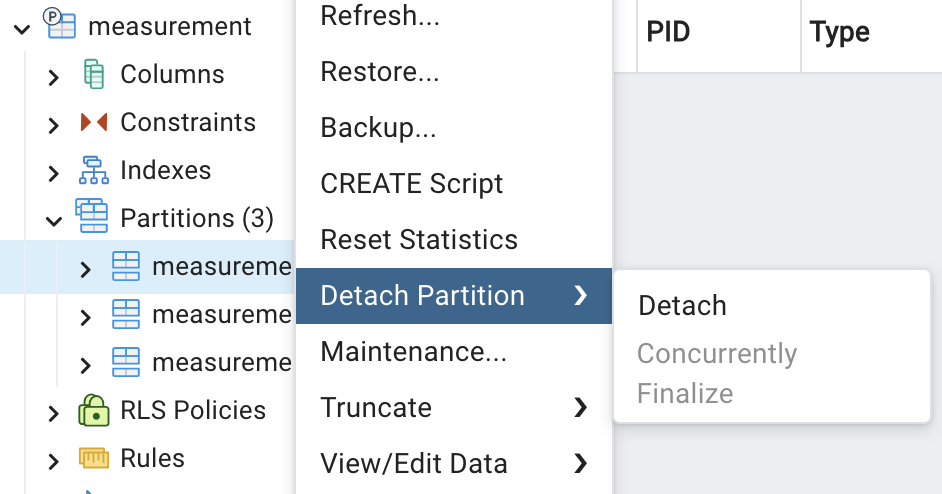Click the Constraints node icon
Viewport: 942px width, 494px height.
[x=94, y=123]
